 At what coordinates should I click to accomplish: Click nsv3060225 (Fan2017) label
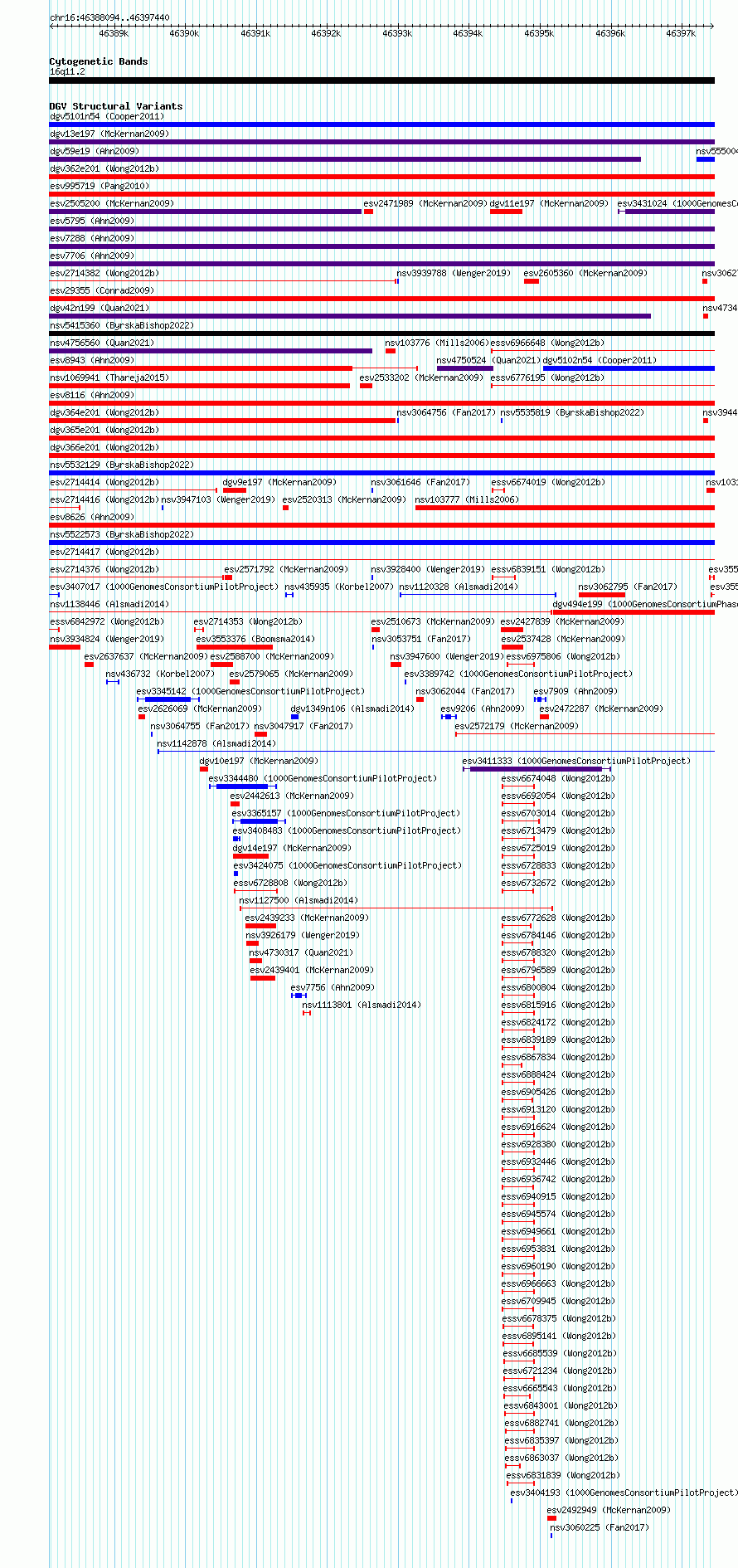(600, 1528)
